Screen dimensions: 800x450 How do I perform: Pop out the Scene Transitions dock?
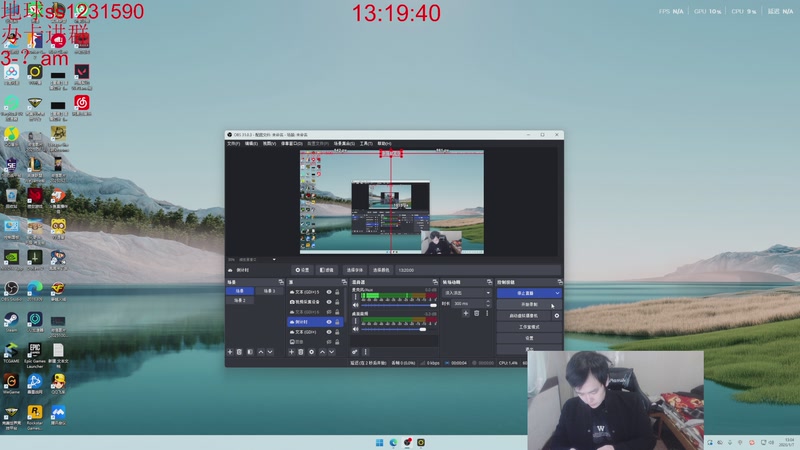pos(489,282)
